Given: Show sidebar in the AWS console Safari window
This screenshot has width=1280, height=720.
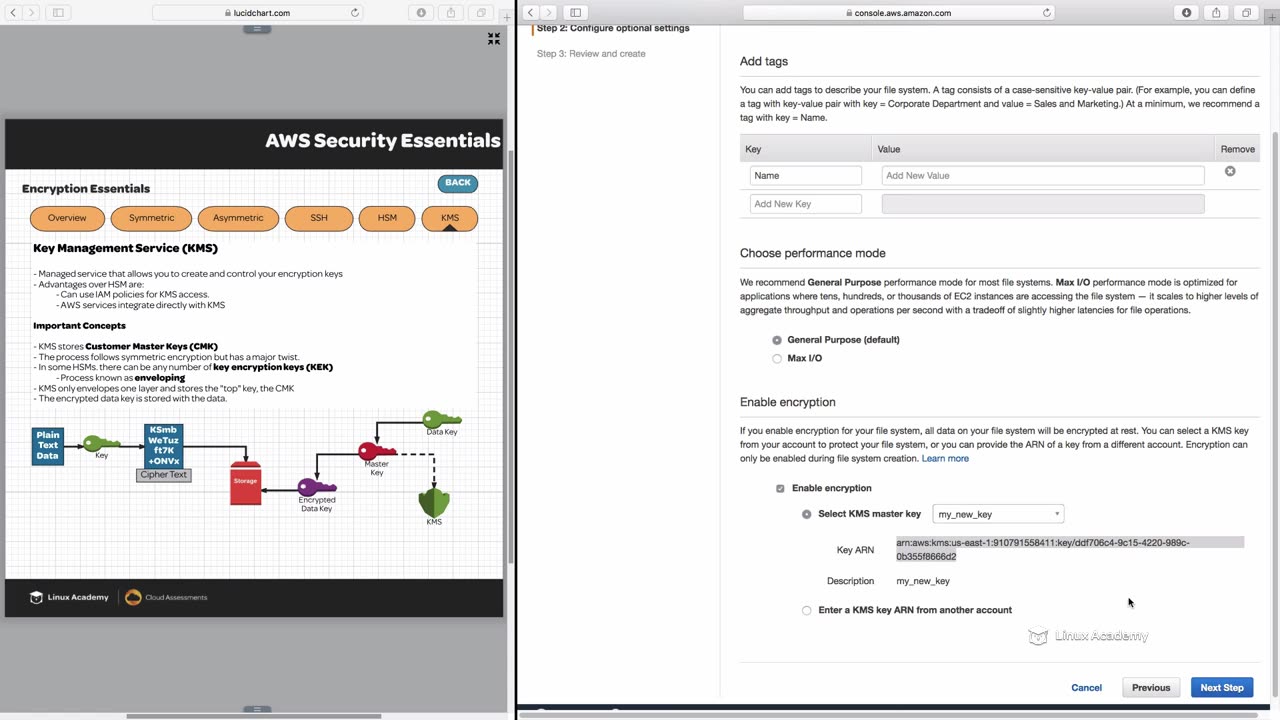Looking at the screenshot, I should point(576,13).
